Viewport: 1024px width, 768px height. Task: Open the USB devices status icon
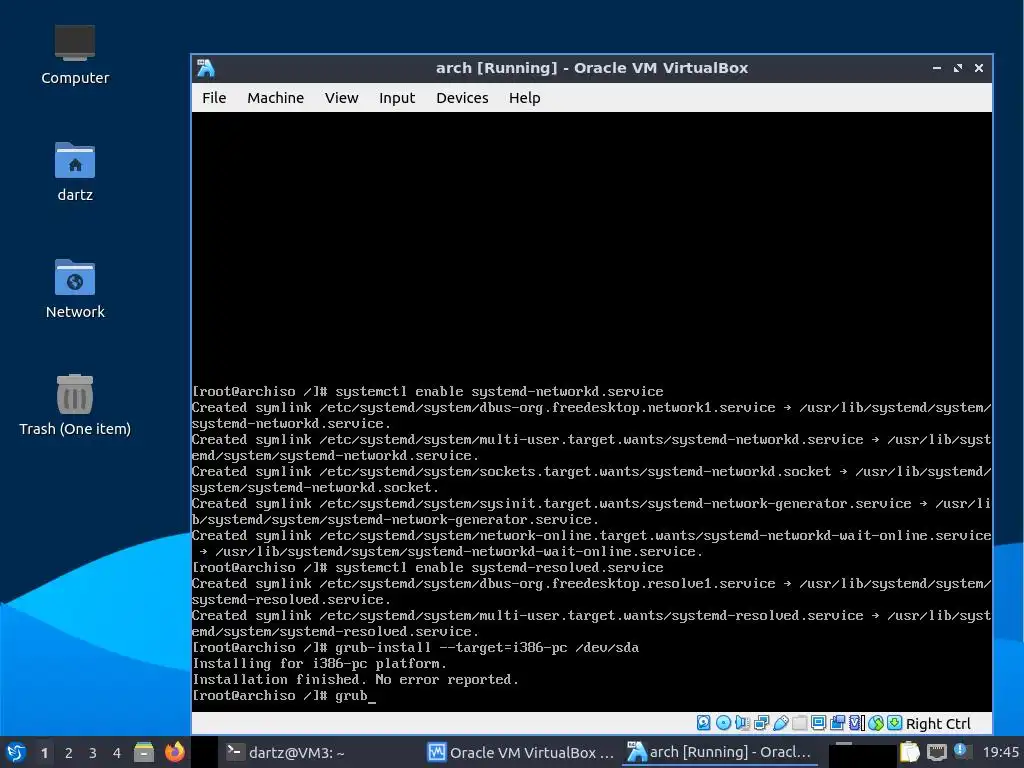point(780,723)
